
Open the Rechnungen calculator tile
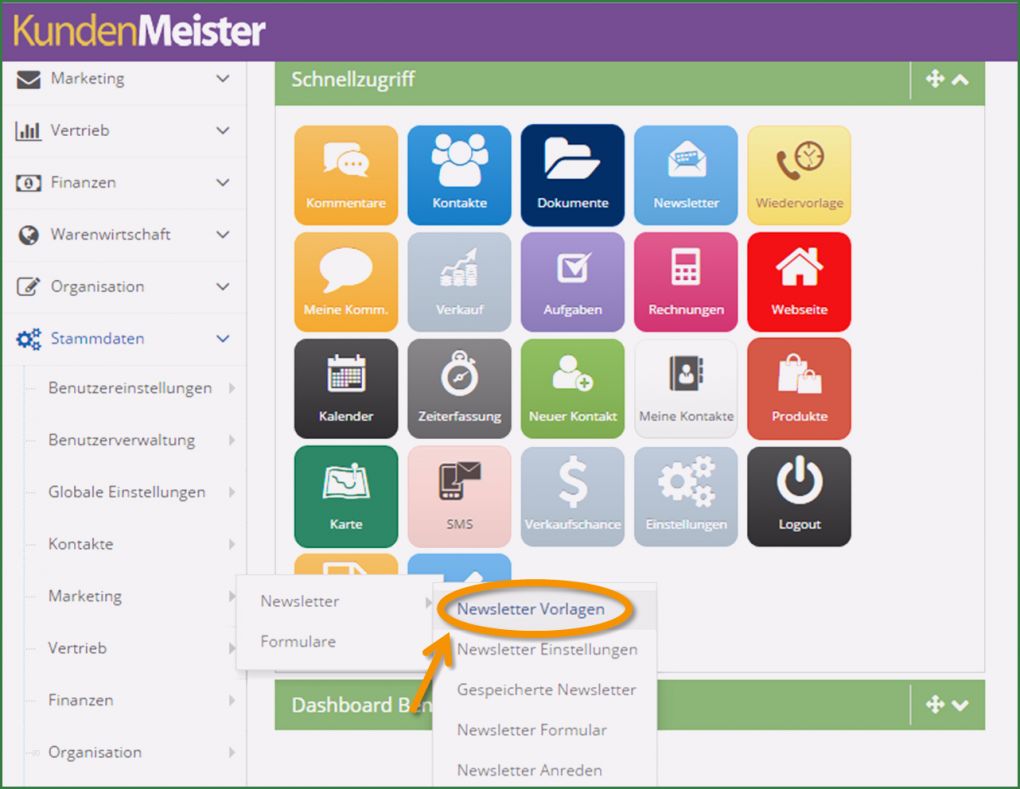coord(685,282)
